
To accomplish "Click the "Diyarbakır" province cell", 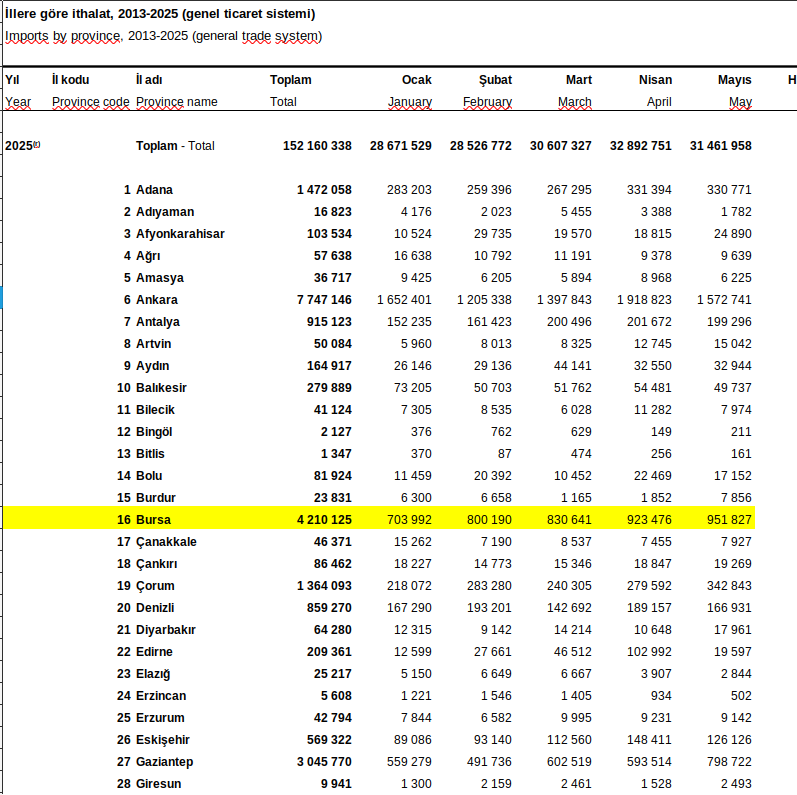I will tap(166, 630).
